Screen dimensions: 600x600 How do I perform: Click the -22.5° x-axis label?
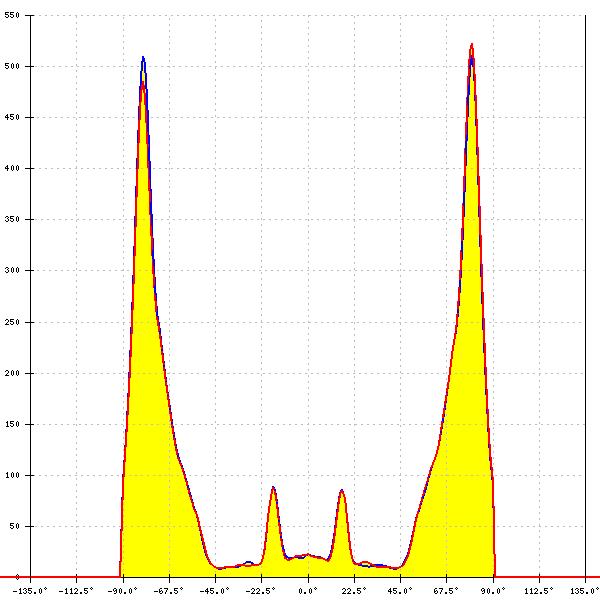click(x=261, y=591)
